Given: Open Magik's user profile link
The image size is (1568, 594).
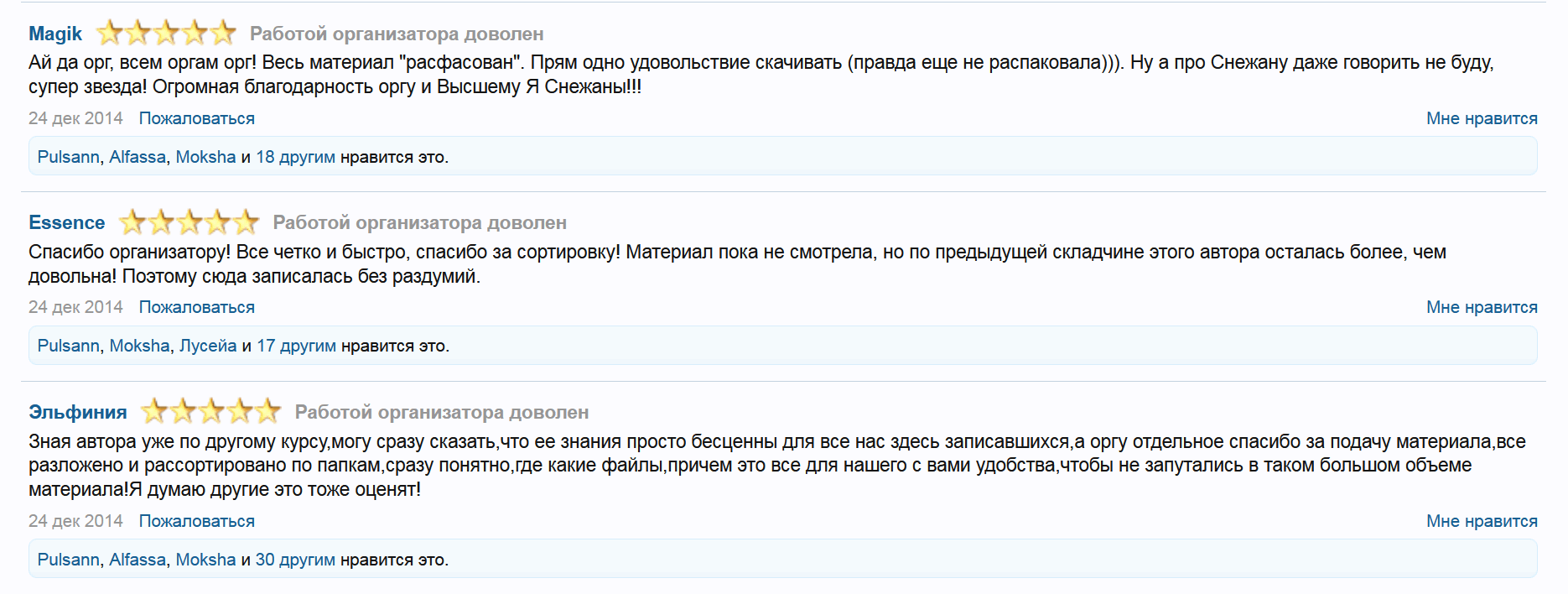Looking at the screenshot, I should pyautogui.click(x=55, y=34).
